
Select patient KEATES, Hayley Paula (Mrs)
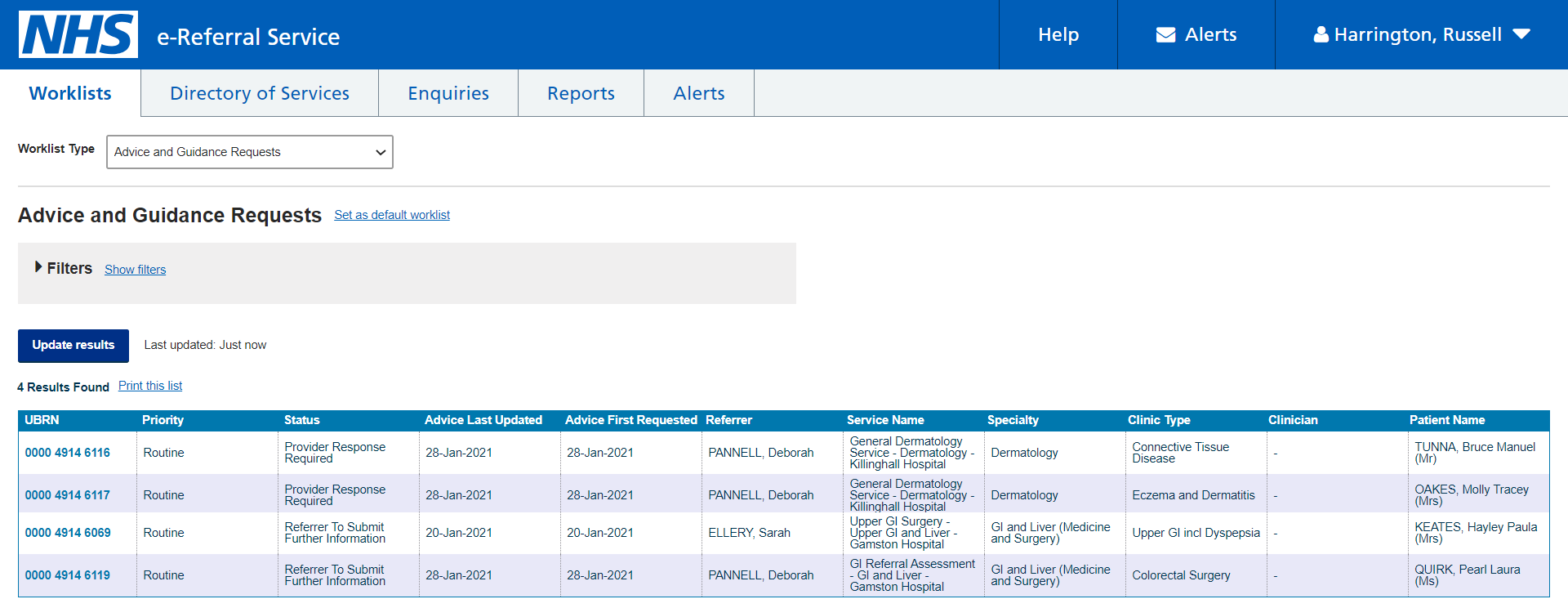[x=1476, y=533]
